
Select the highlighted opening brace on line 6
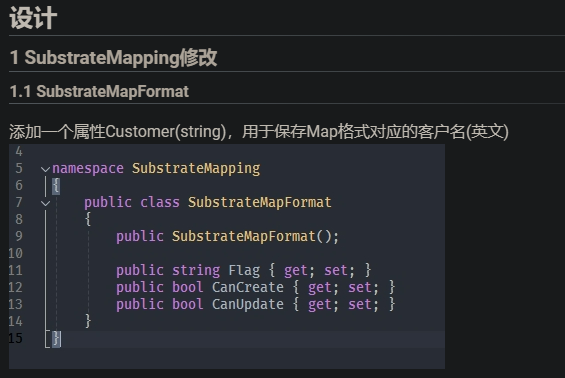point(56,186)
